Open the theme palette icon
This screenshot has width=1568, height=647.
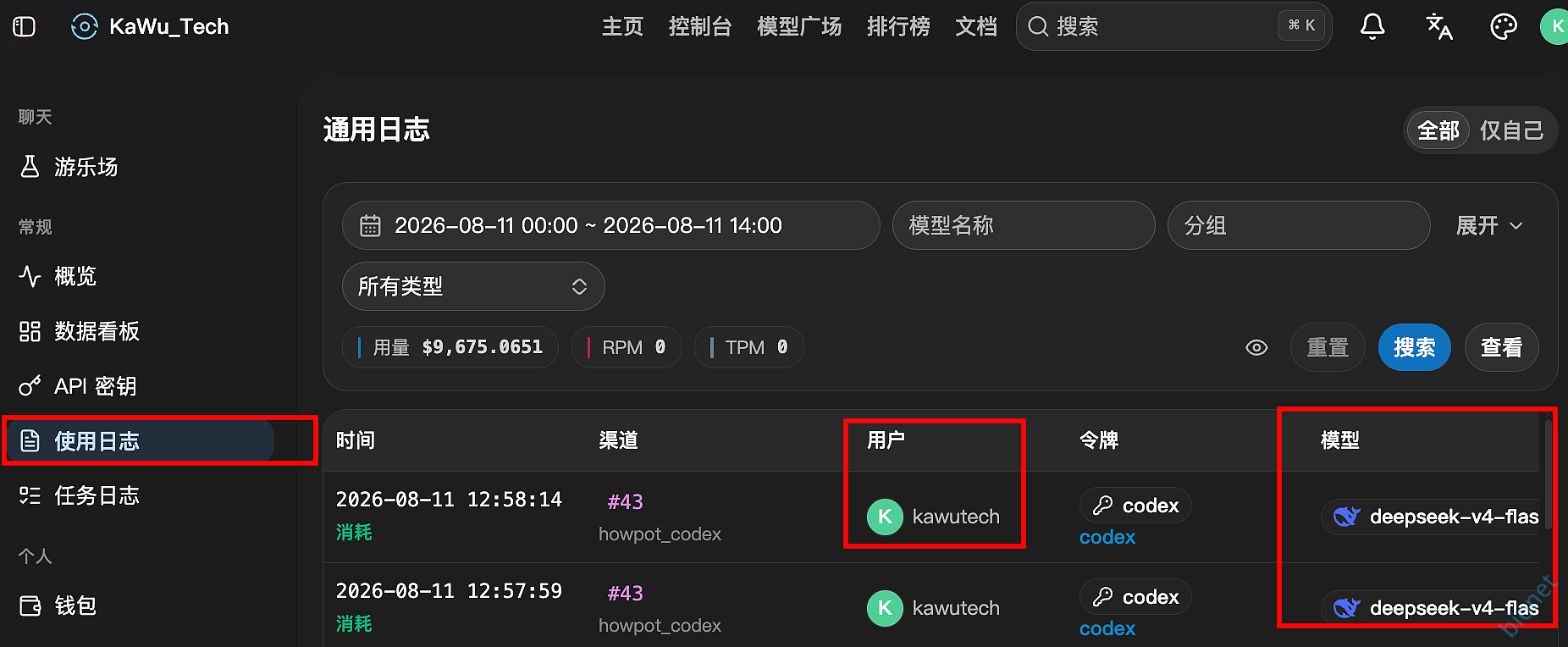click(x=1504, y=27)
